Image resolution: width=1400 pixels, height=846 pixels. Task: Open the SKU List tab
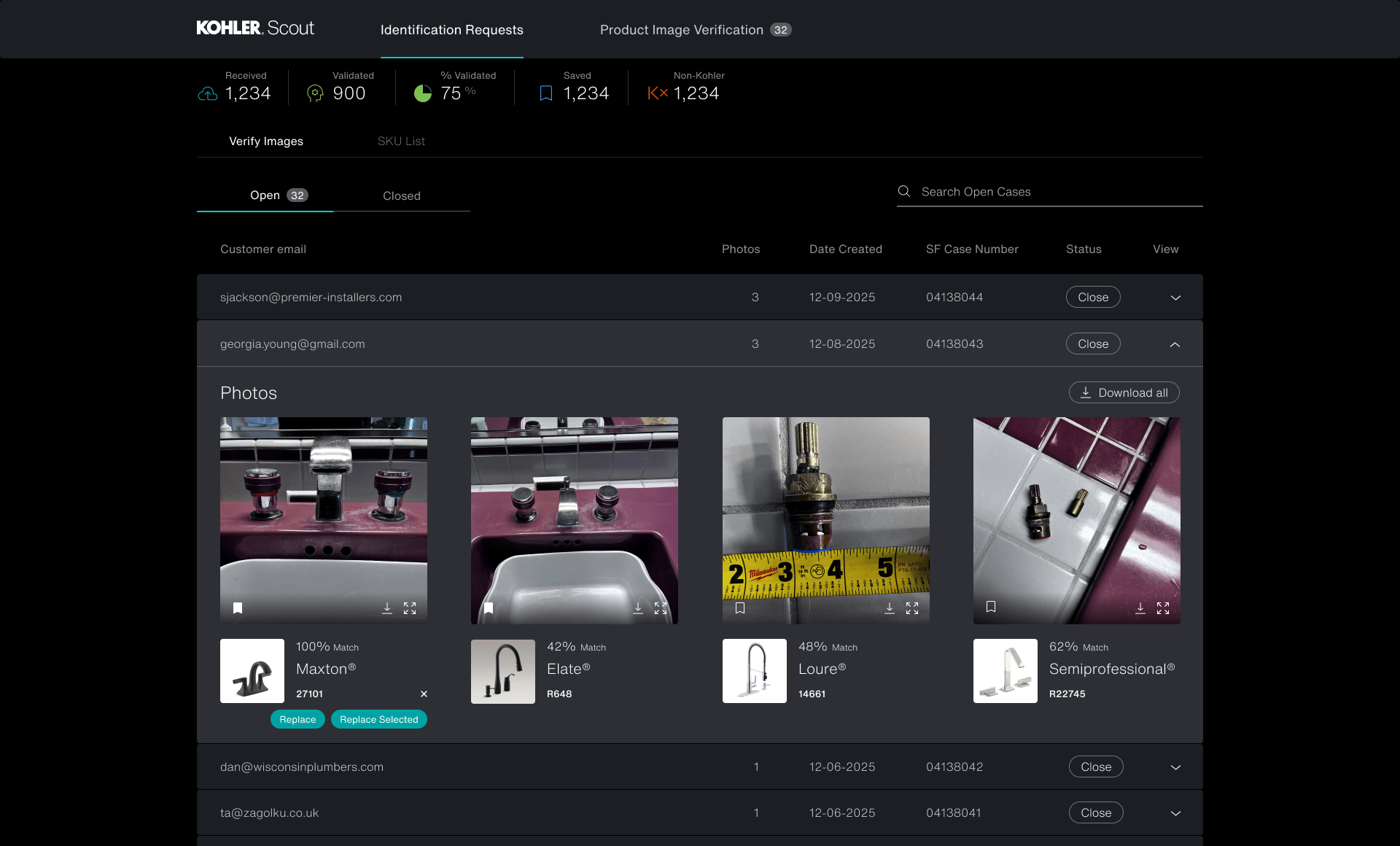[401, 141]
